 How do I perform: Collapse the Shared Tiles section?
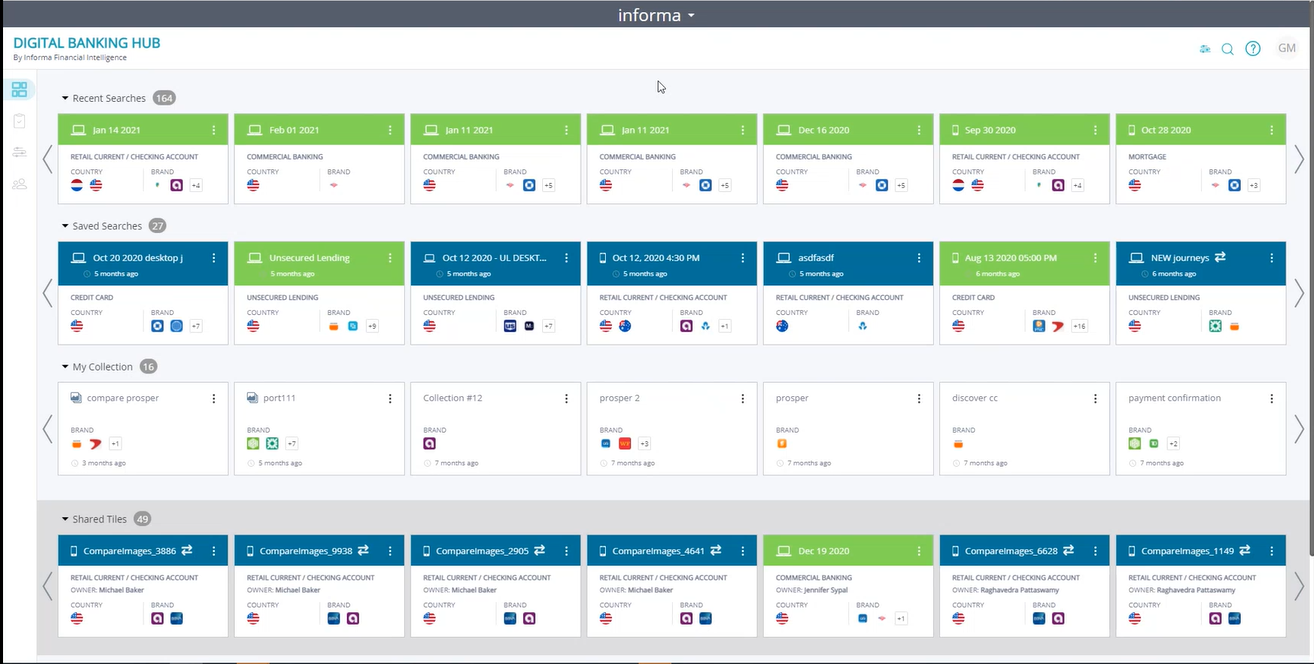coord(66,519)
